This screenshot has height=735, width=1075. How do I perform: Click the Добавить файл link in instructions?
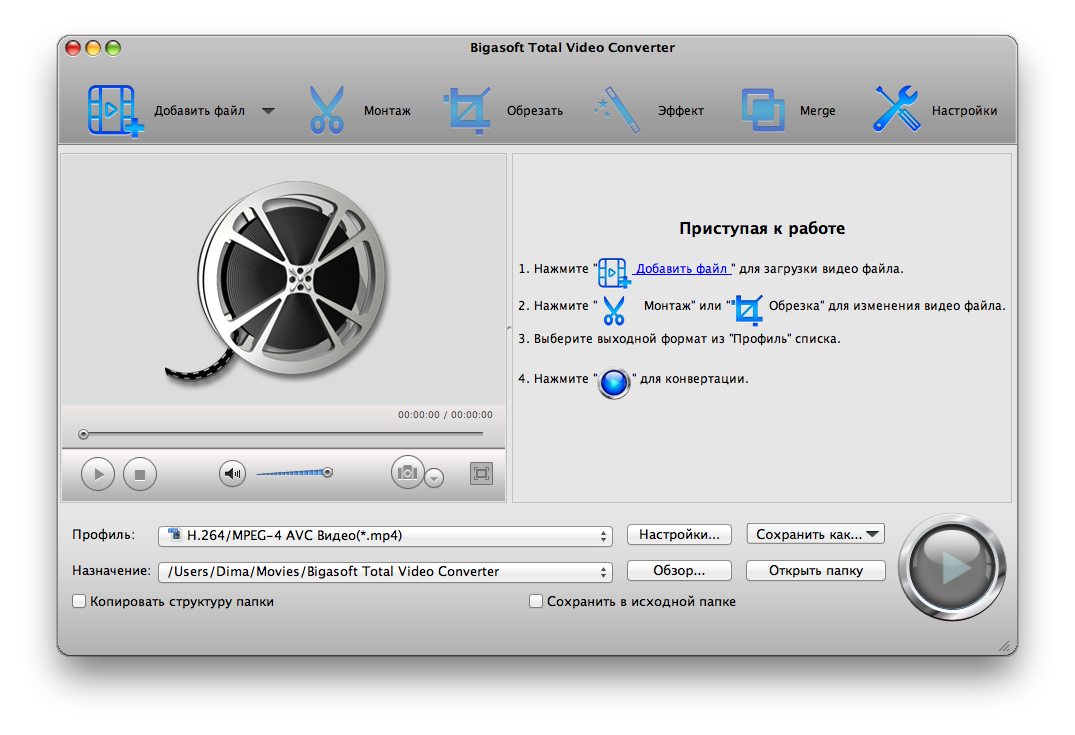682,269
